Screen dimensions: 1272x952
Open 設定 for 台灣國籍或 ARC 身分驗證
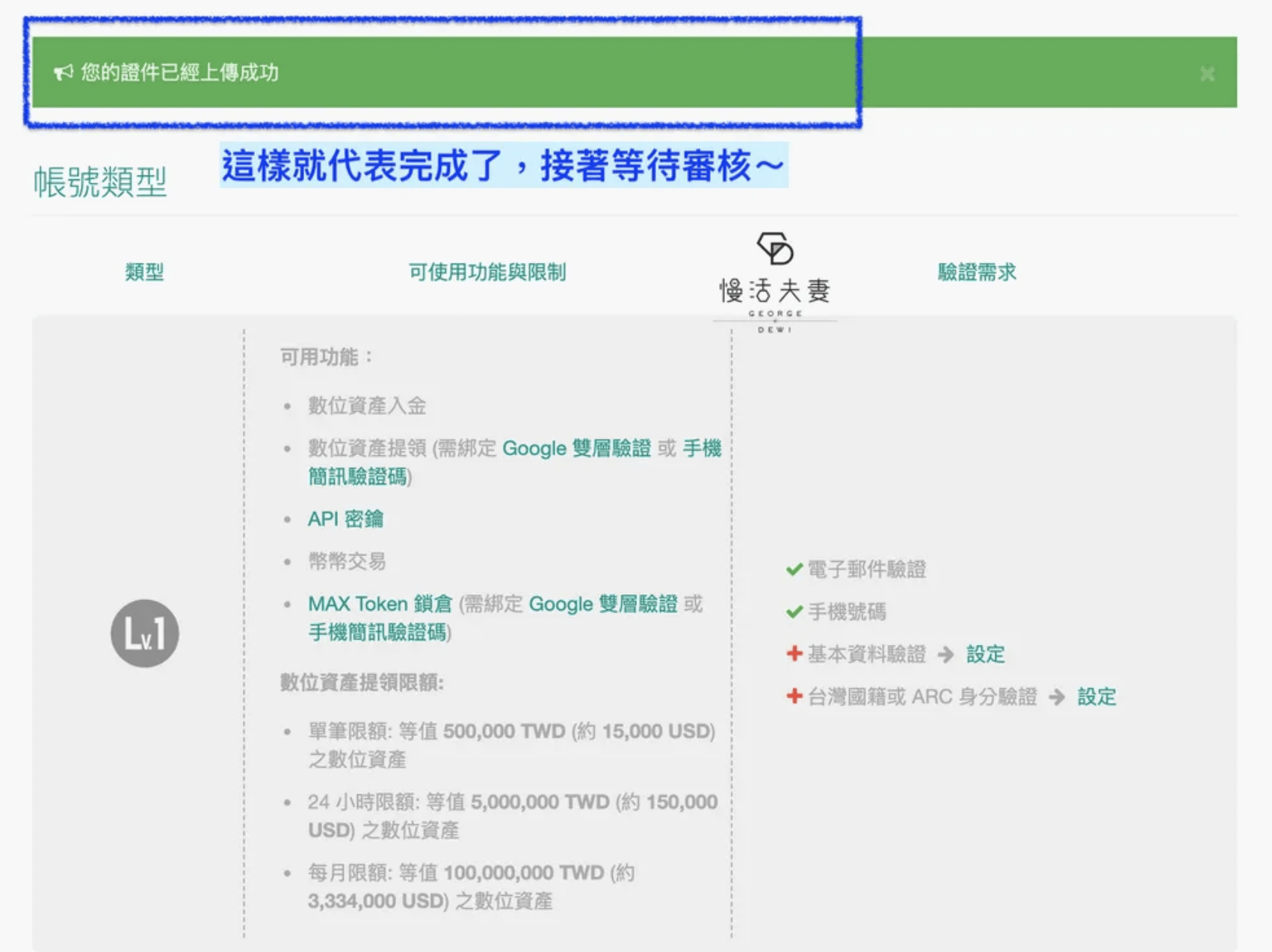[1096, 697]
